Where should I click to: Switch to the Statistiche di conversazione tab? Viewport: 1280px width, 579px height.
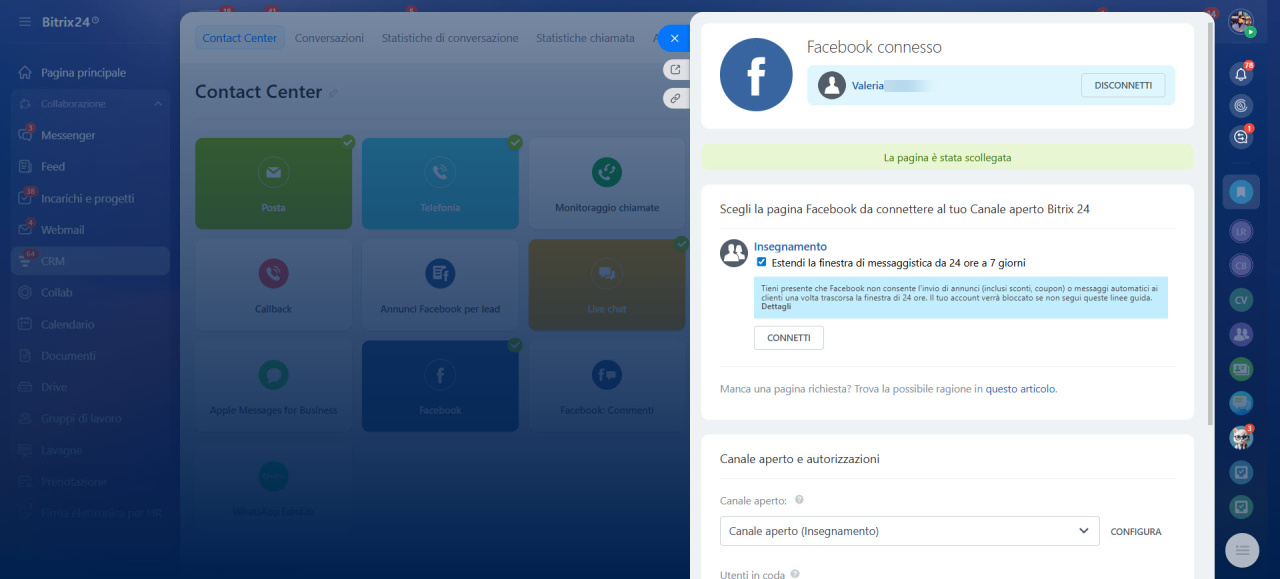pyautogui.click(x=450, y=38)
